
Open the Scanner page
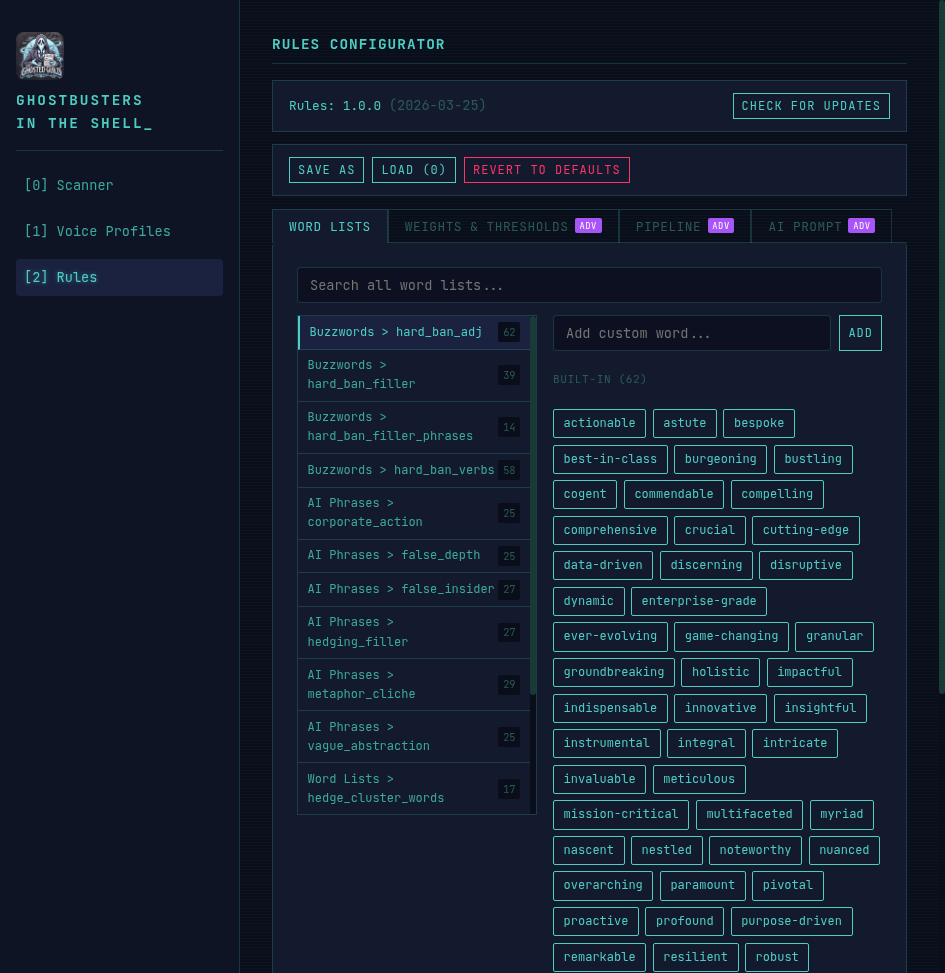tap(119, 185)
